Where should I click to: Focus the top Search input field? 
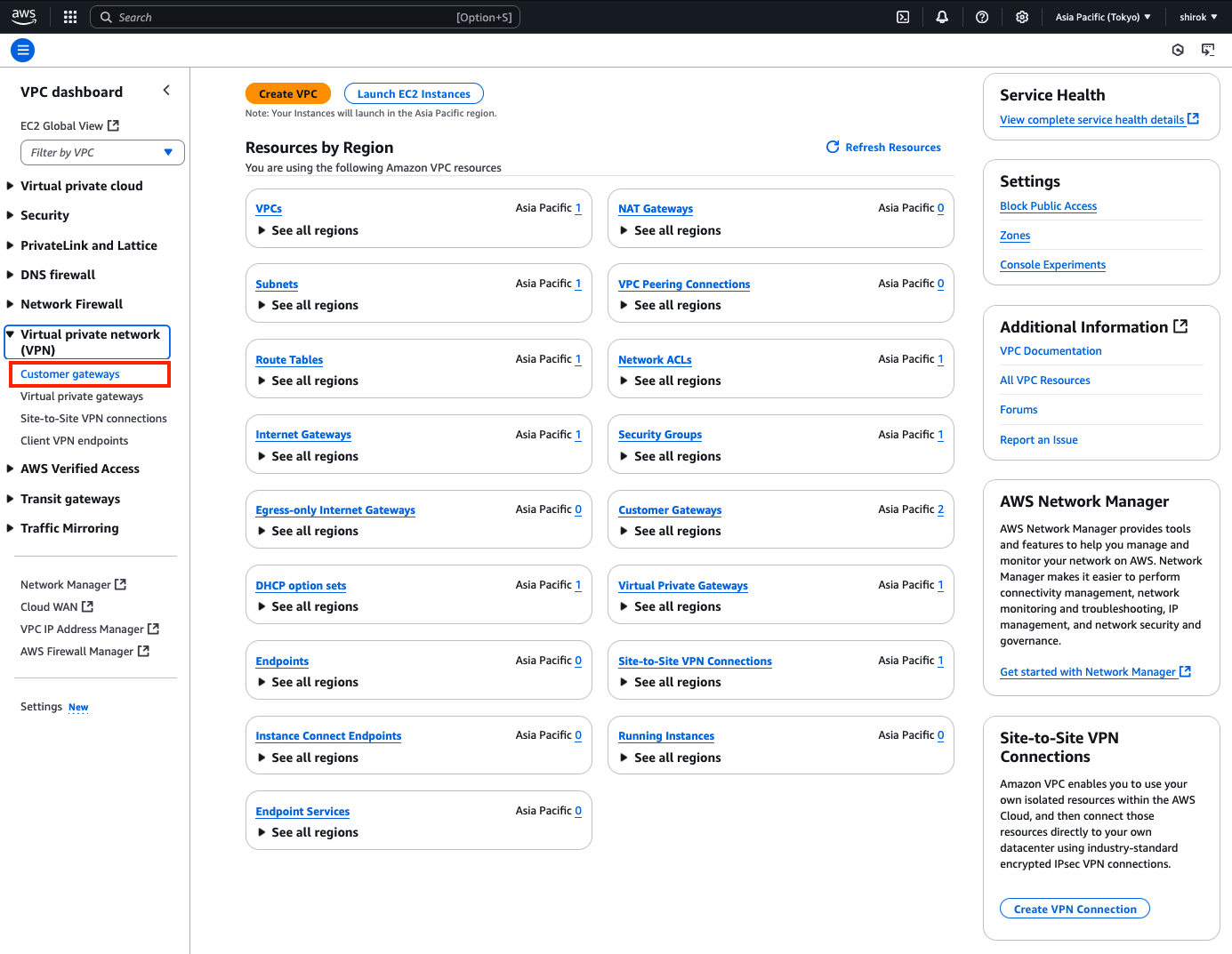305,17
